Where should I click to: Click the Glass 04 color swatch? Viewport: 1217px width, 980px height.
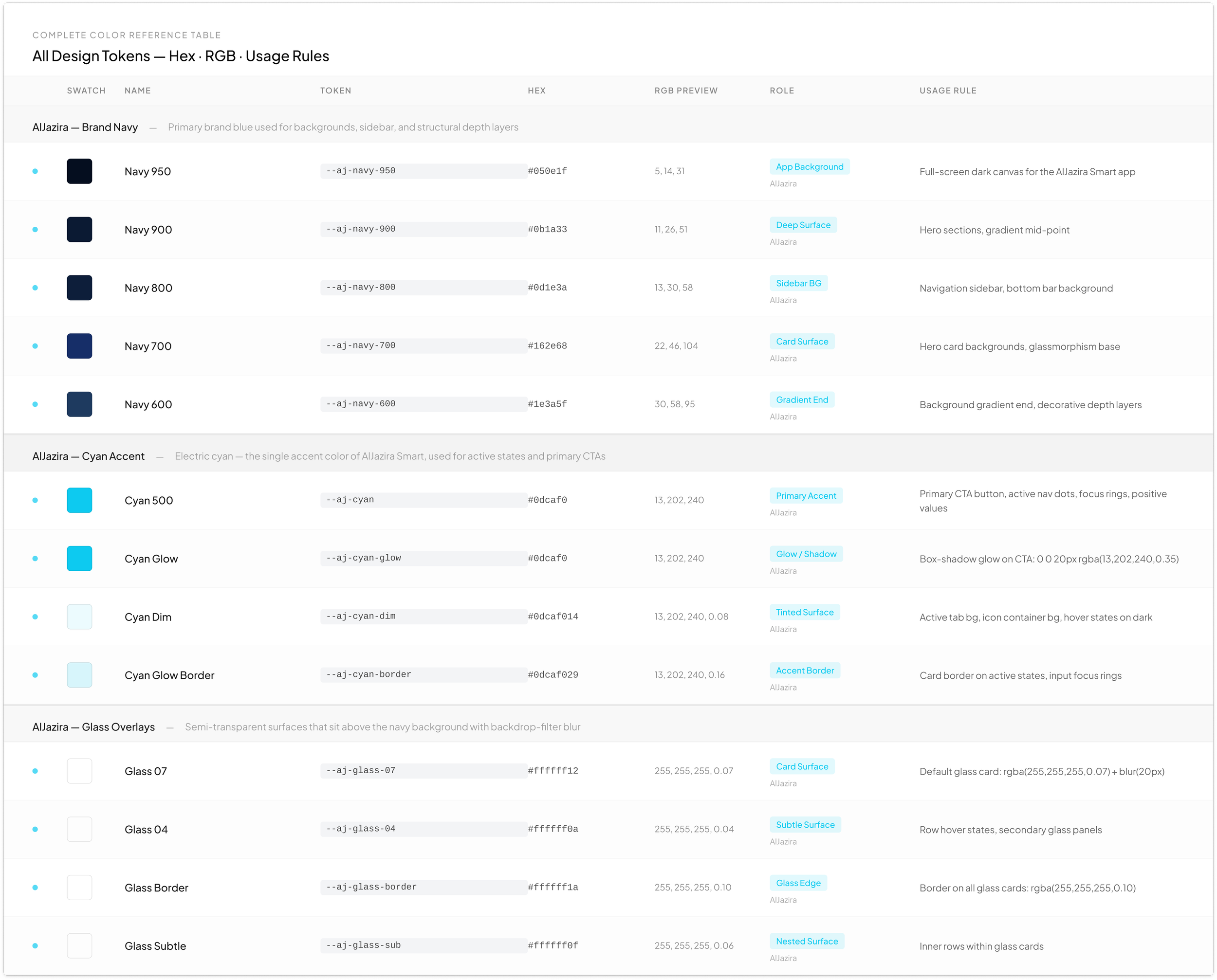(80, 829)
